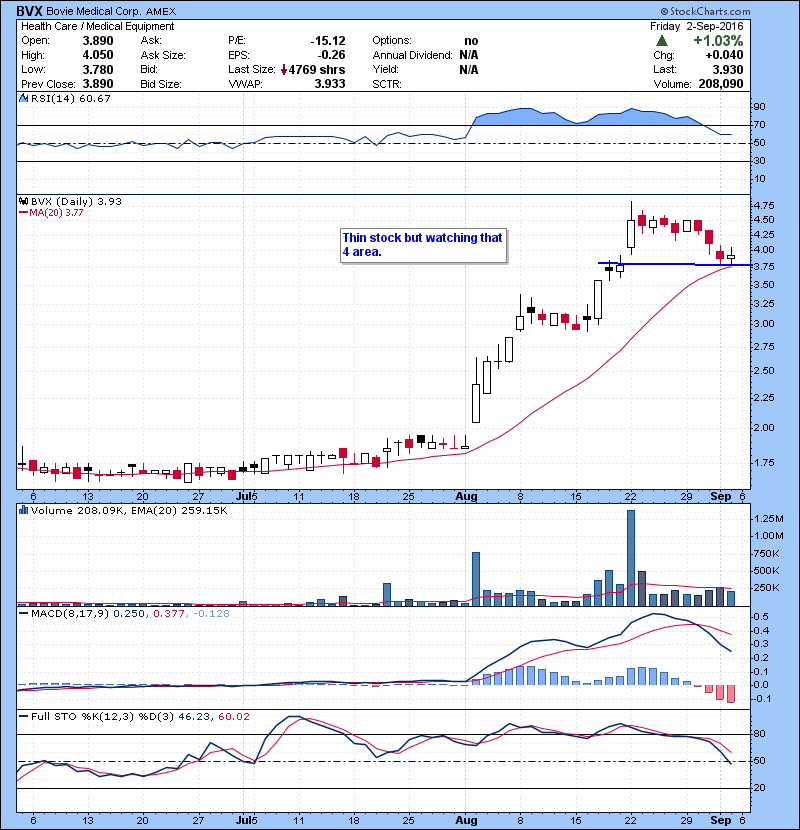Click the Yield N/A value
The height and width of the screenshot is (830, 800).
tap(469, 69)
